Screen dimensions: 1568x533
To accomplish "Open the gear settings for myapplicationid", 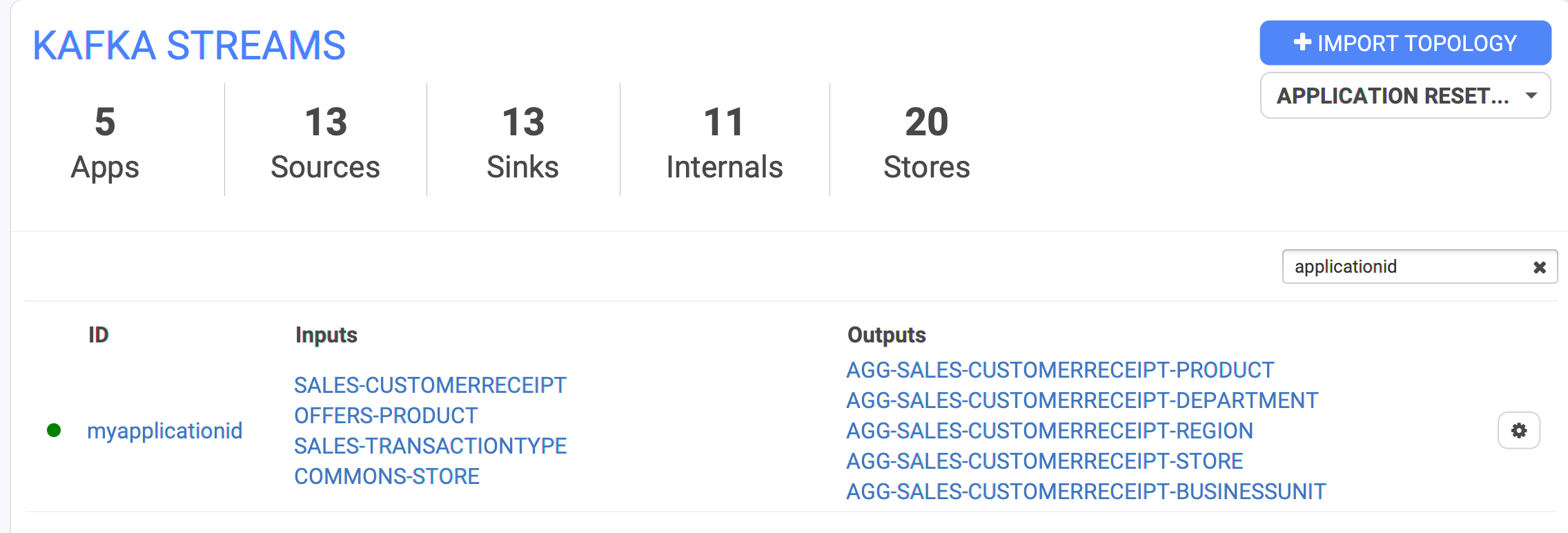I will click(1518, 431).
